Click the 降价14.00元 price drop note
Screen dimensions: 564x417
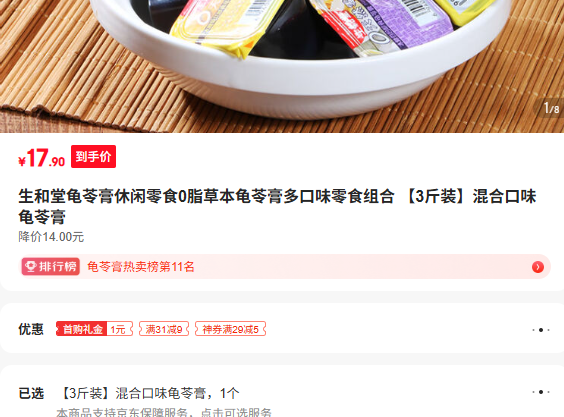tap(51, 237)
